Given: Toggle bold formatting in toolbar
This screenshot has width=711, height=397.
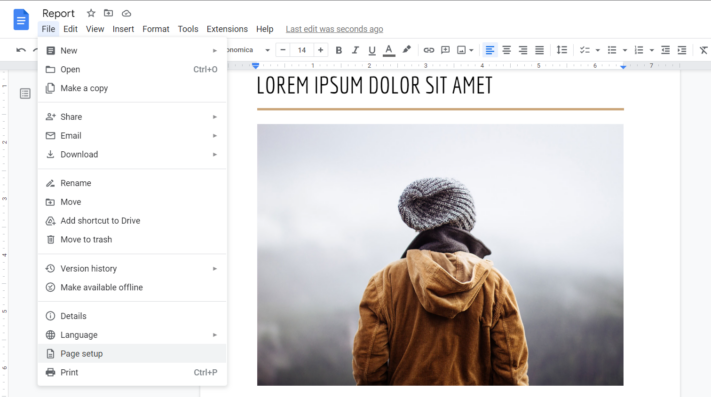Looking at the screenshot, I should [338, 50].
